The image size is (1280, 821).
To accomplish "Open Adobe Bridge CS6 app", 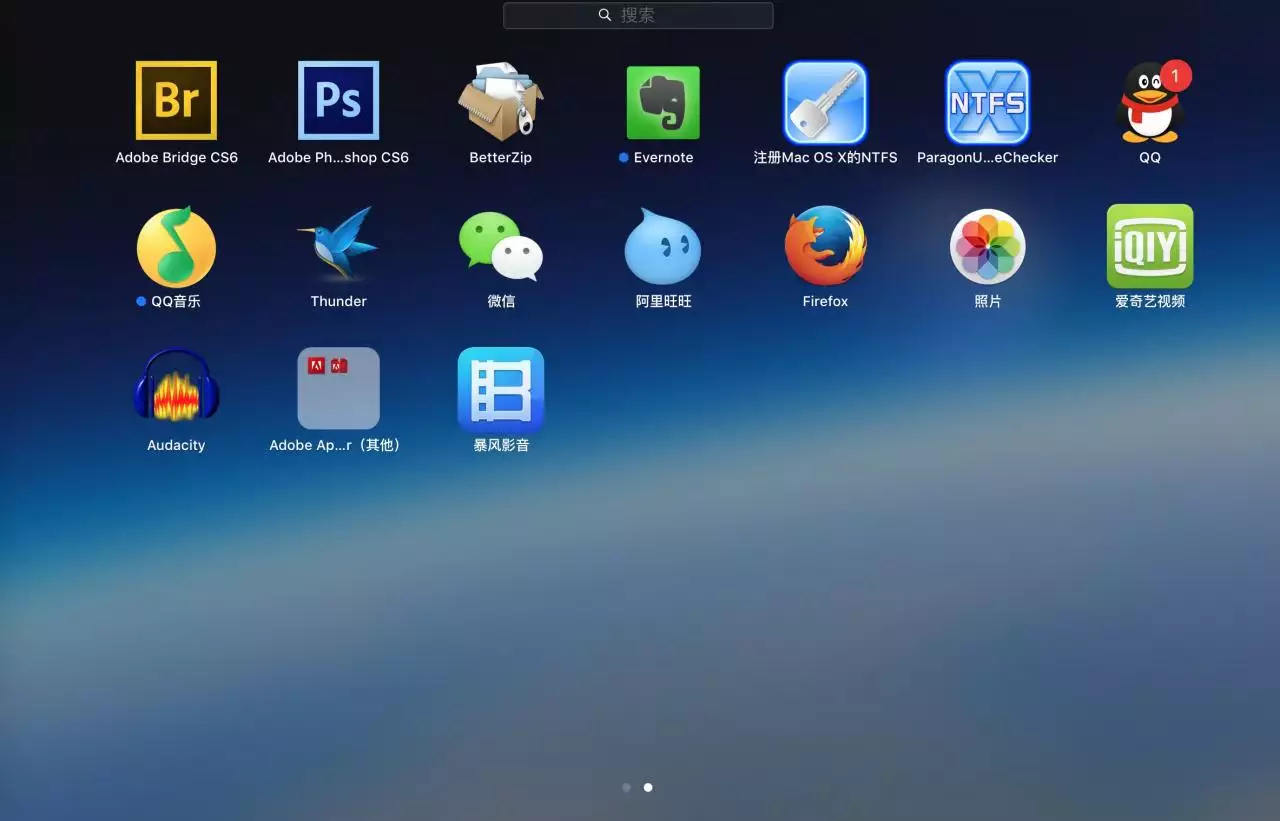I will tap(176, 100).
